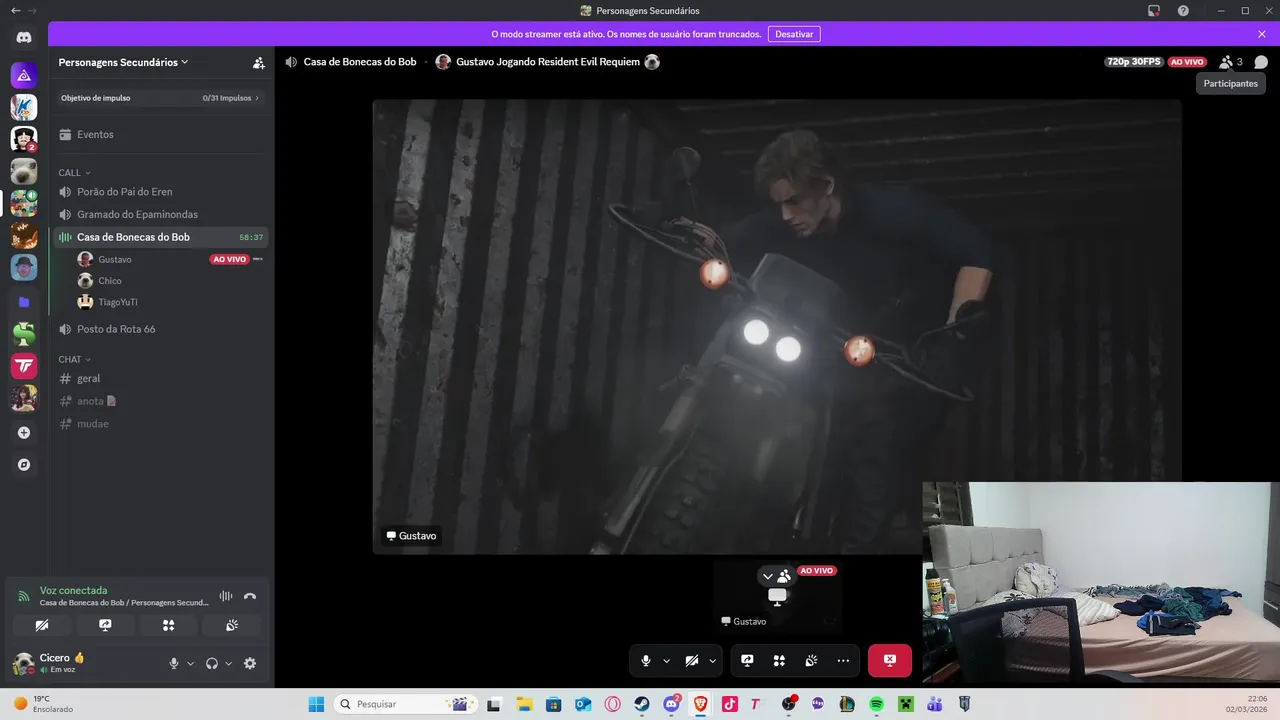This screenshot has height=720, width=1280.
Task: Open noise suppression waveform icon in voice panel
Action: click(x=226, y=596)
